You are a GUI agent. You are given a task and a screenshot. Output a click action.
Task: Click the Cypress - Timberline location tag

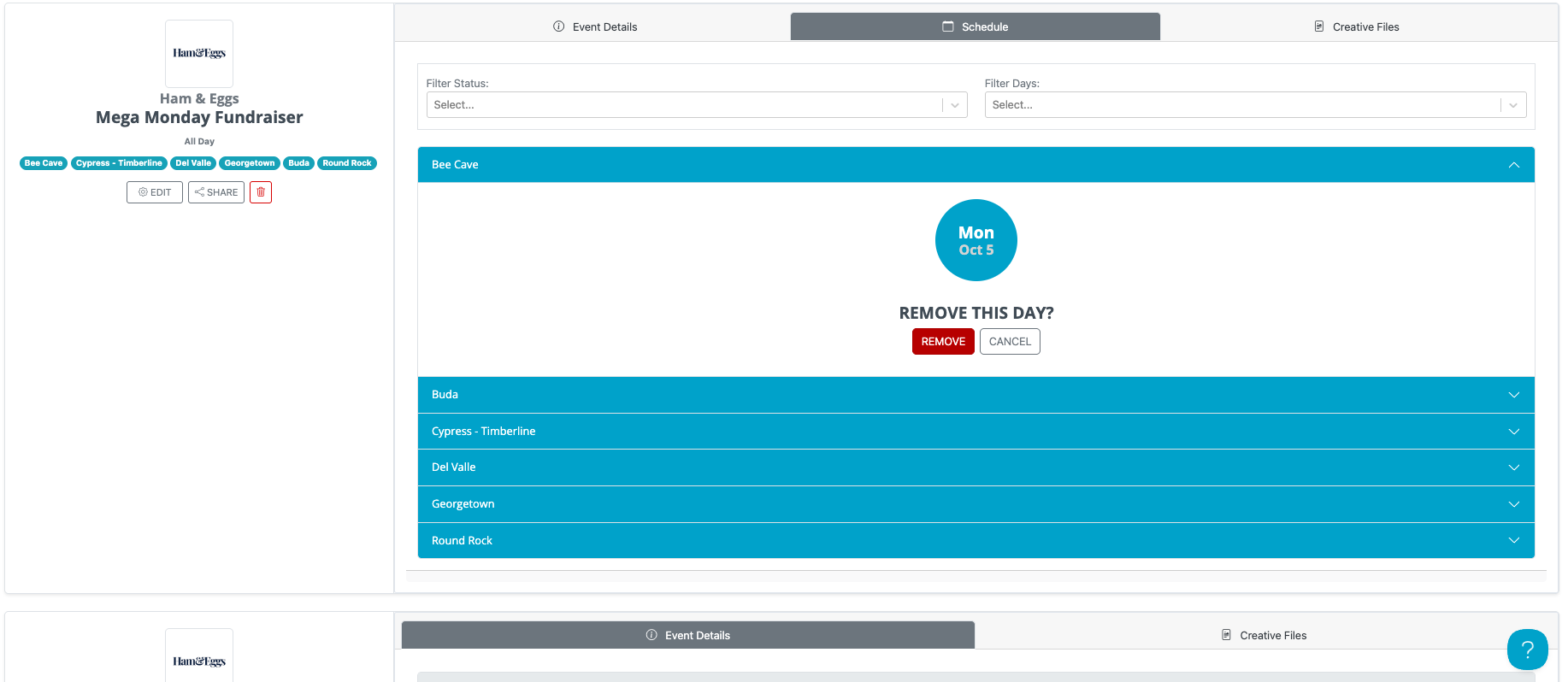(x=119, y=163)
